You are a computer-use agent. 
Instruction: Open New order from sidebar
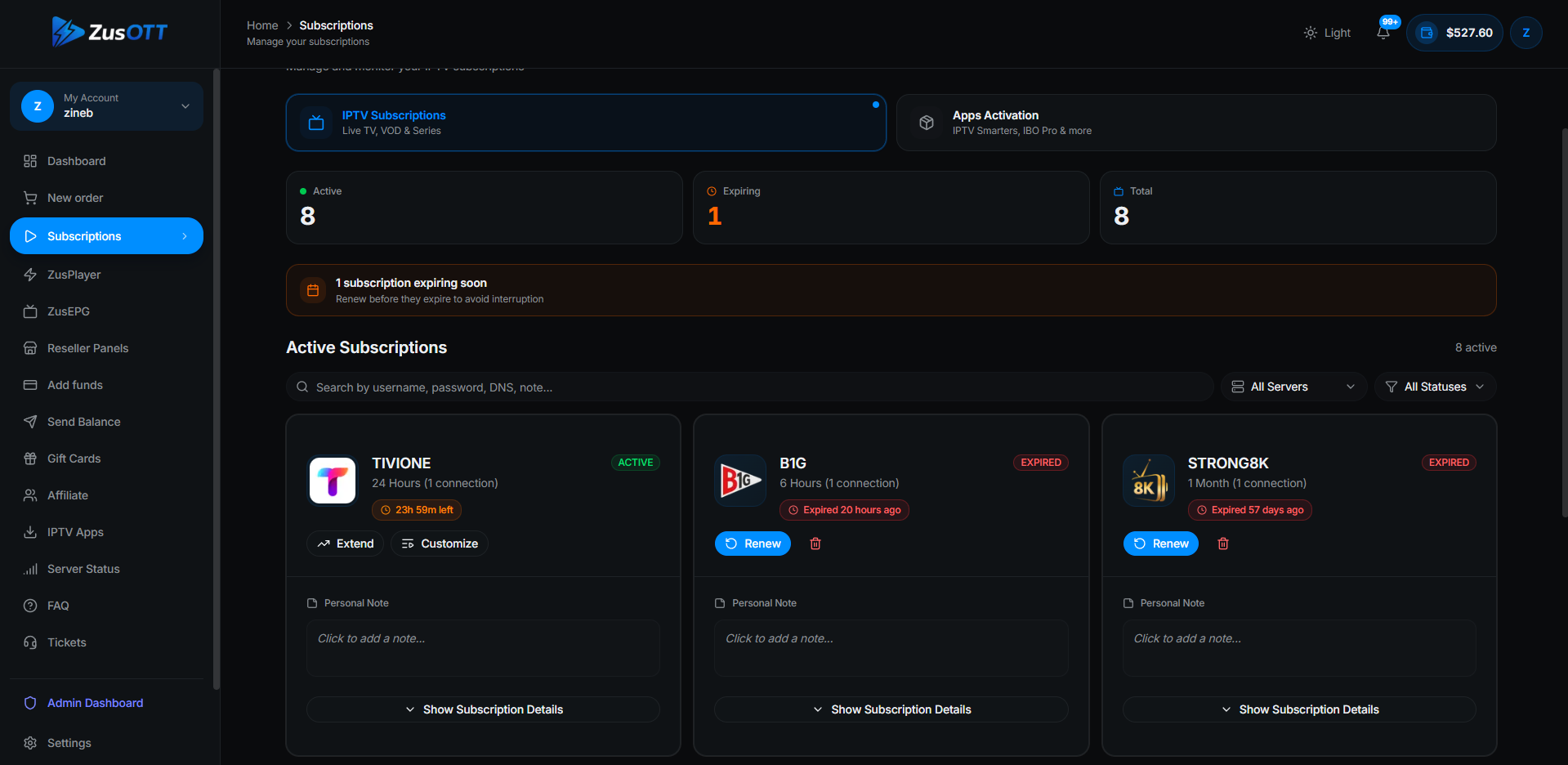pos(106,198)
